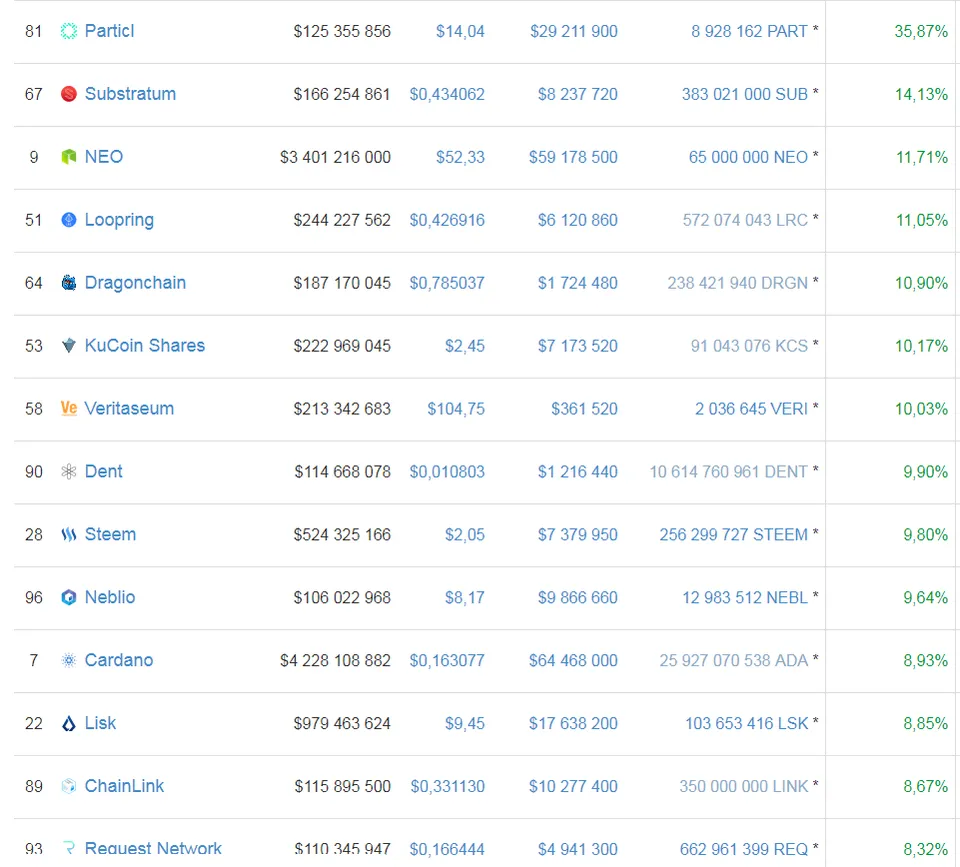
Task: Click Veritaseum price $104,75
Action: pos(456,409)
